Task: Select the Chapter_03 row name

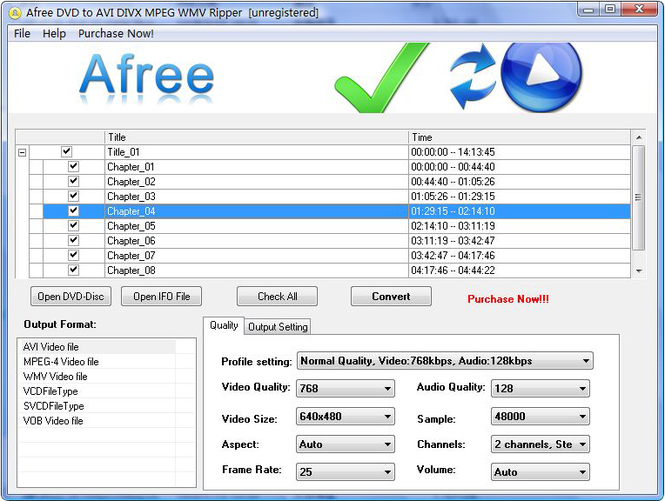Action: click(131, 196)
